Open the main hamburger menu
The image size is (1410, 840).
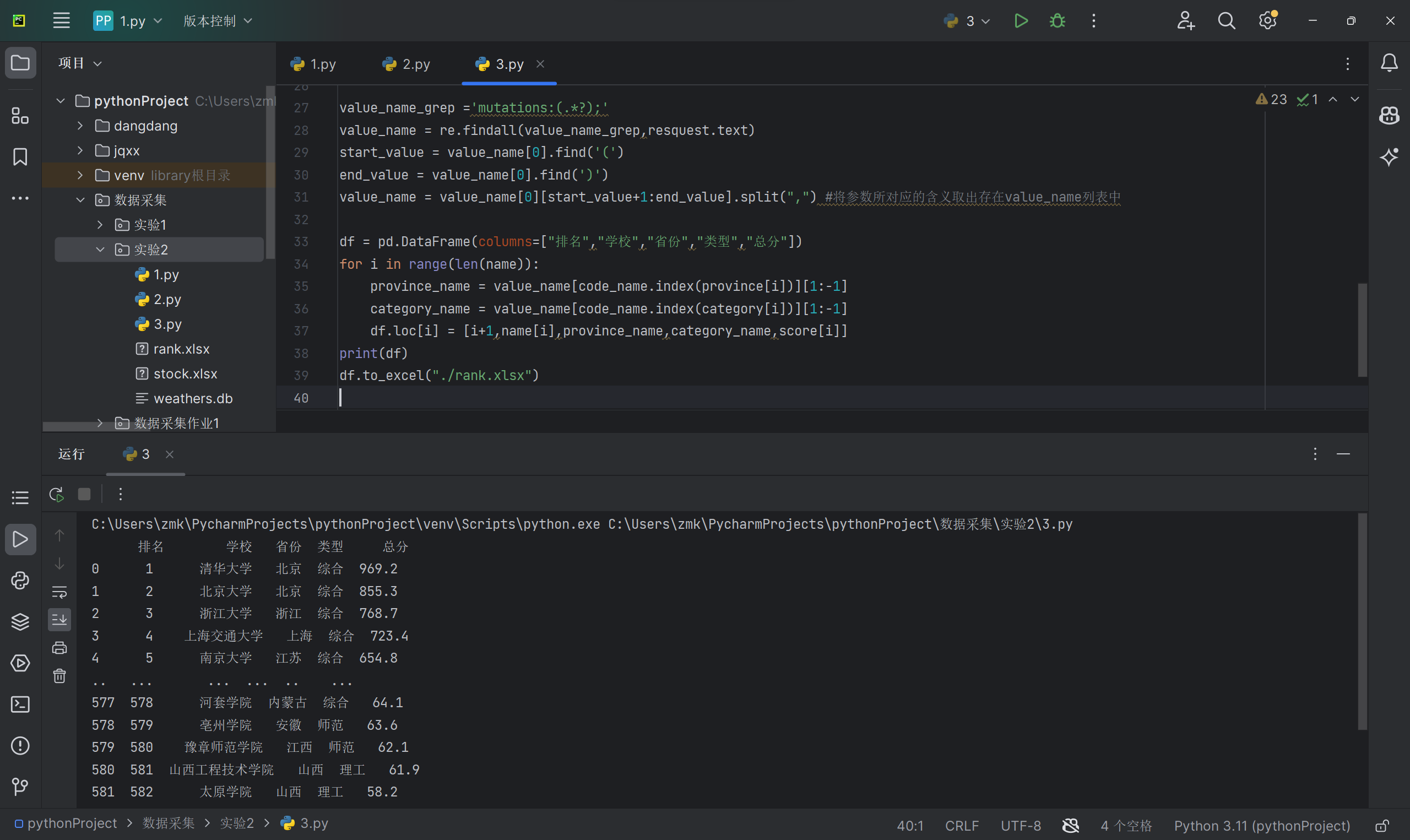[61, 21]
